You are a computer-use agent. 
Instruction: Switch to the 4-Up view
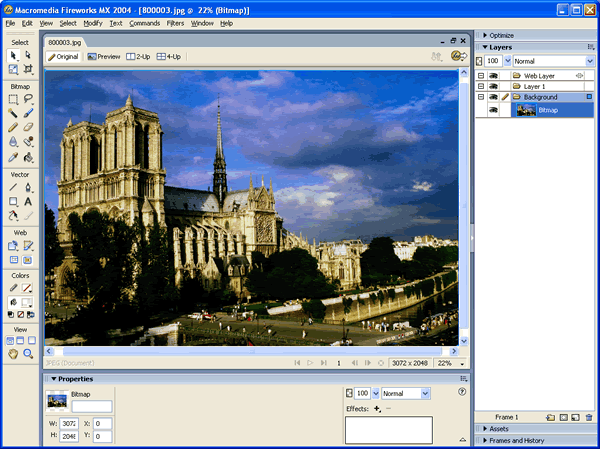coord(169,57)
